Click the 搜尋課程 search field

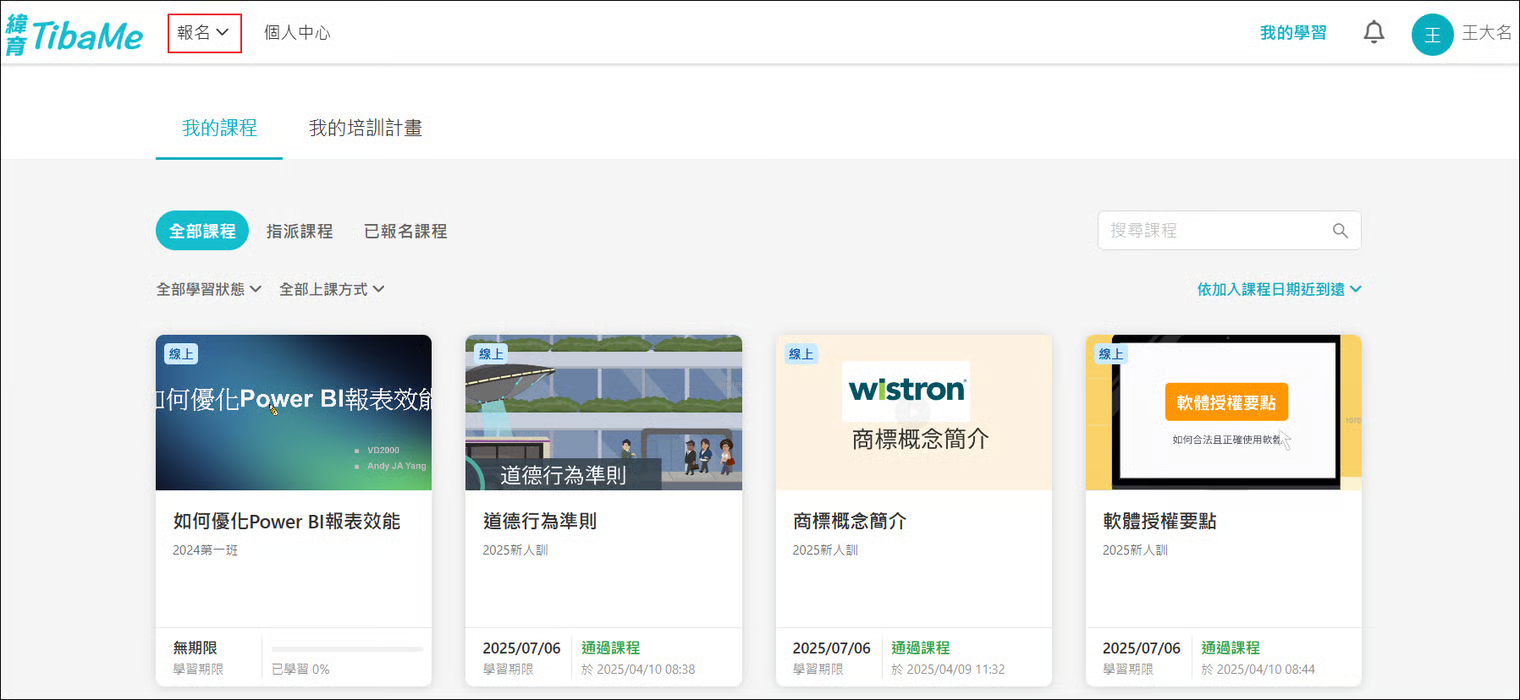1215,231
